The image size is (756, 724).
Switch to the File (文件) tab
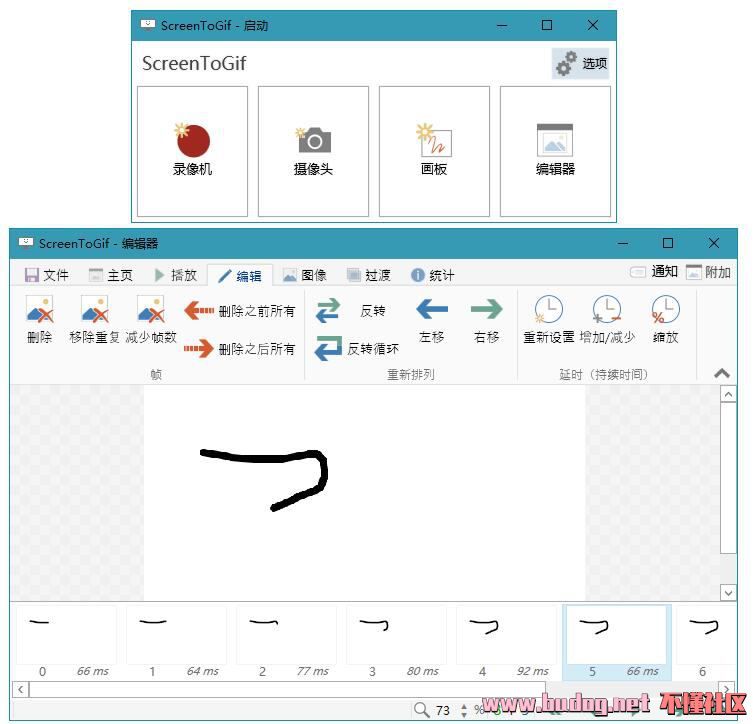tap(46, 275)
